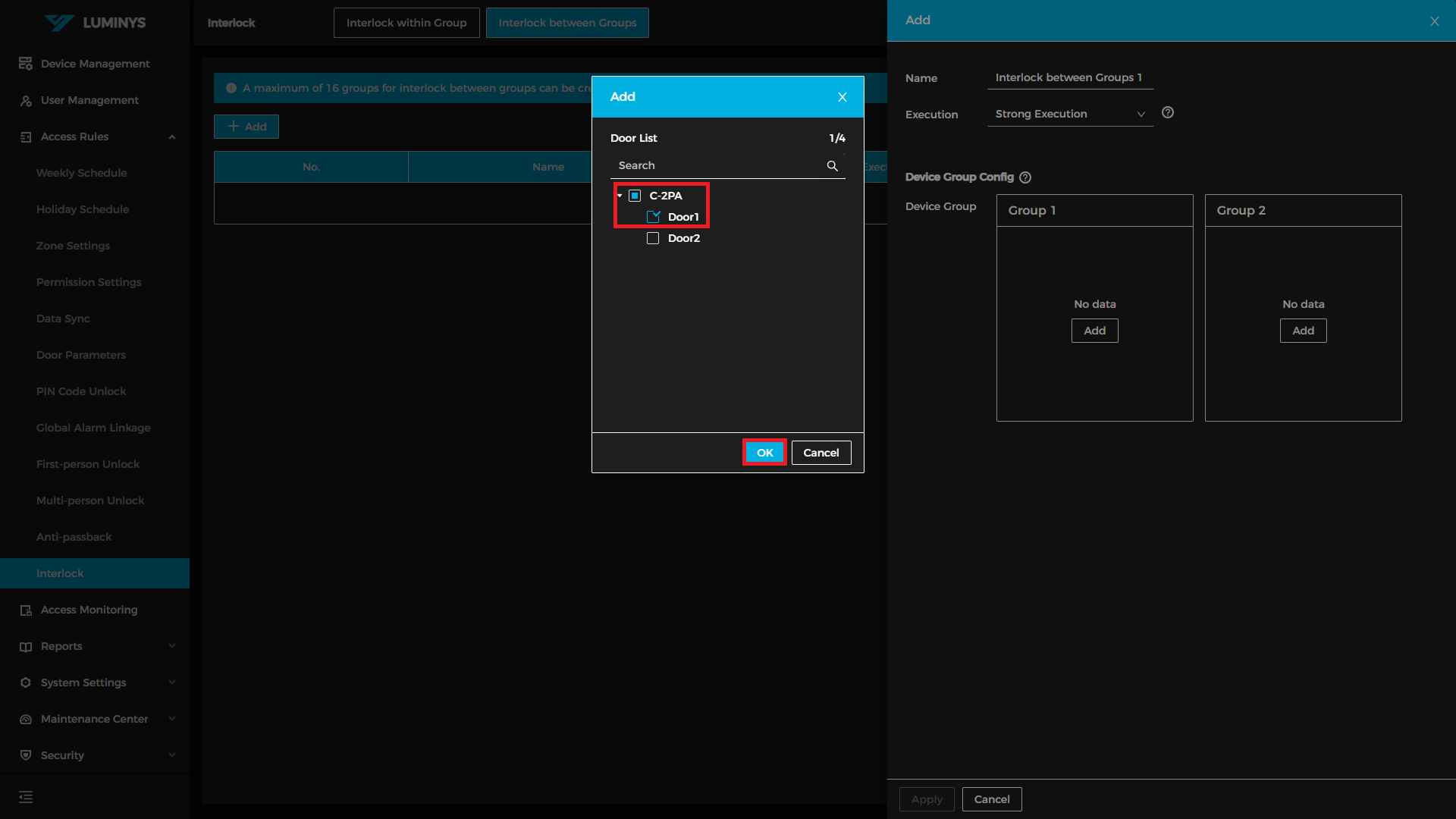This screenshot has width=1456, height=819.
Task: Click OK in the Add dialog
Action: 764,453
